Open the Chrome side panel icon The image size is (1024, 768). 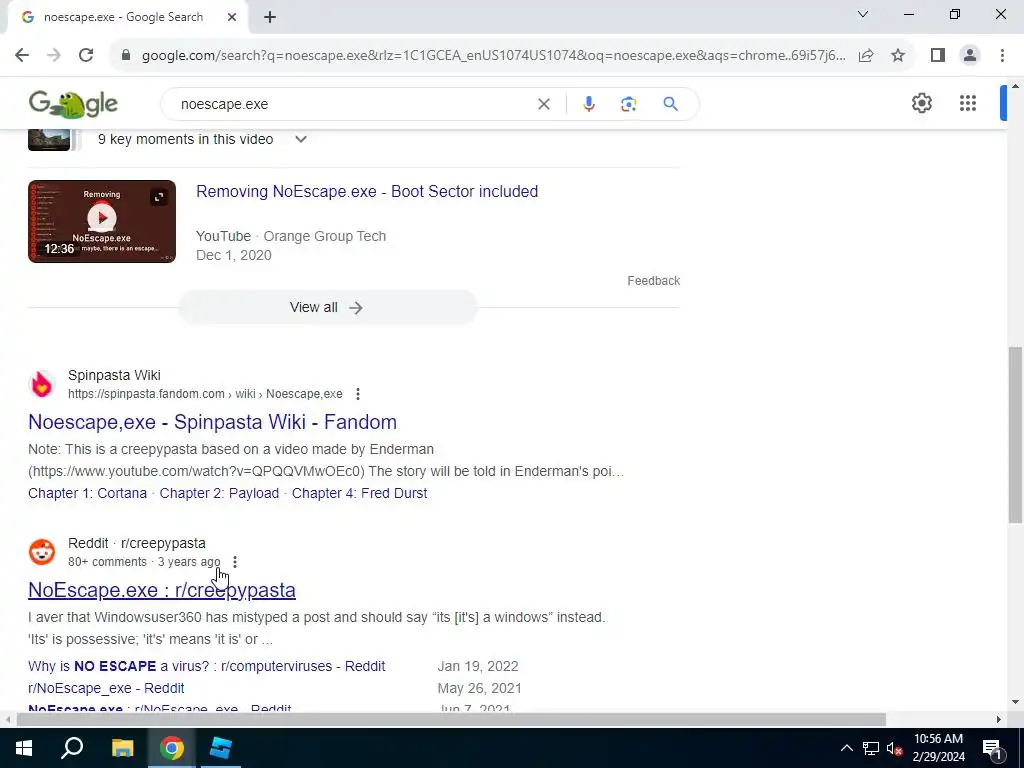click(938, 56)
